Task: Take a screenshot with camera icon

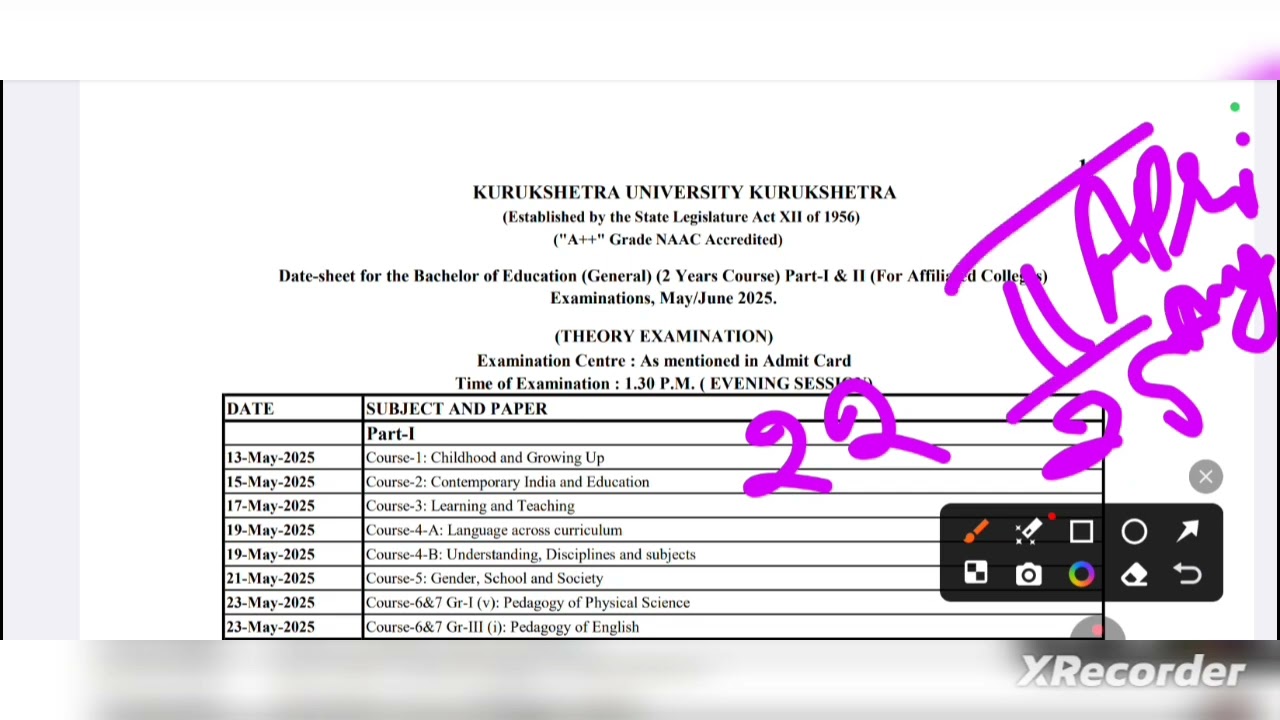Action: coord(1029,574)
